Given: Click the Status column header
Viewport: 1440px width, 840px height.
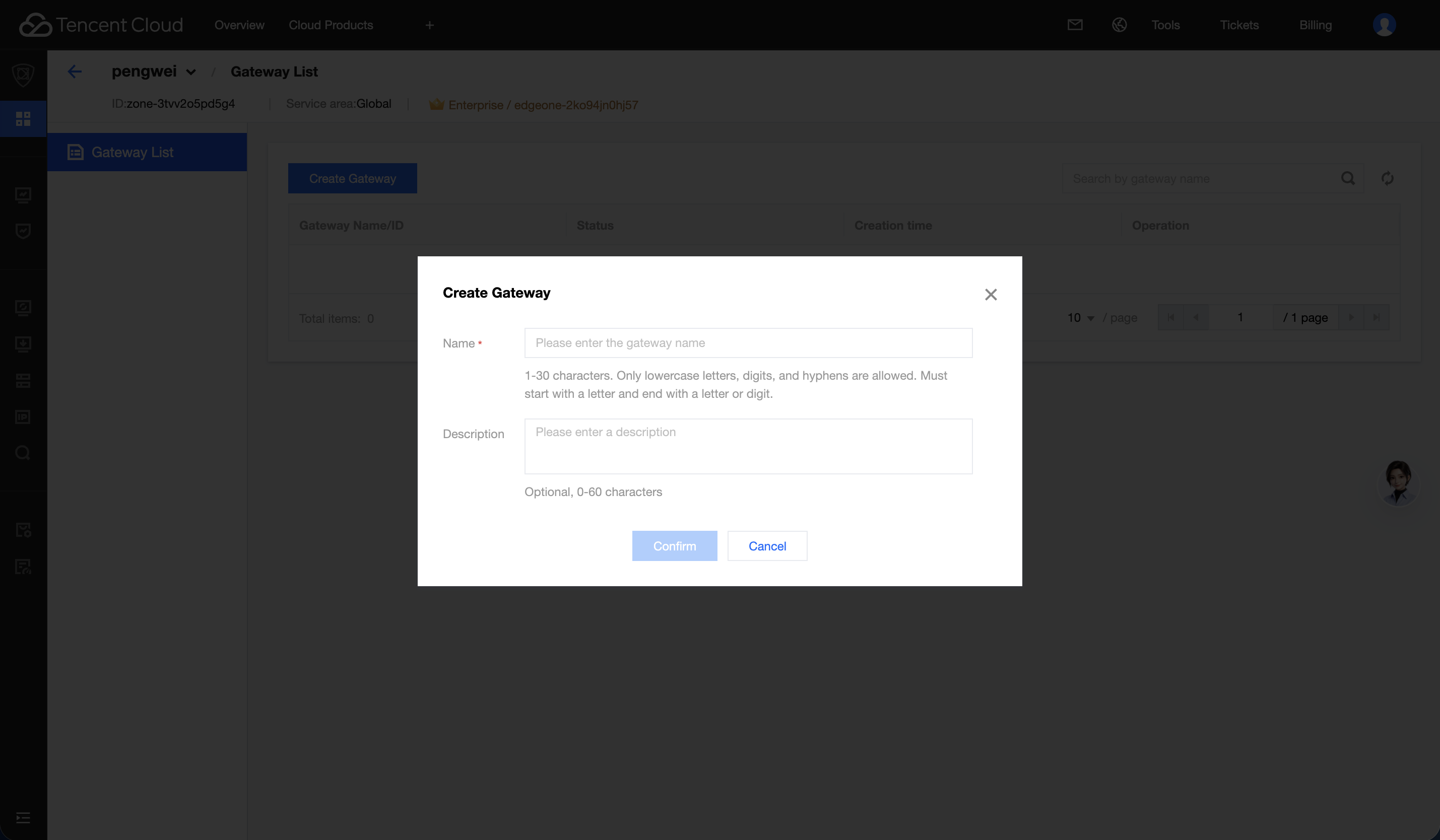Looking at the screenshot, I should 595,226.
